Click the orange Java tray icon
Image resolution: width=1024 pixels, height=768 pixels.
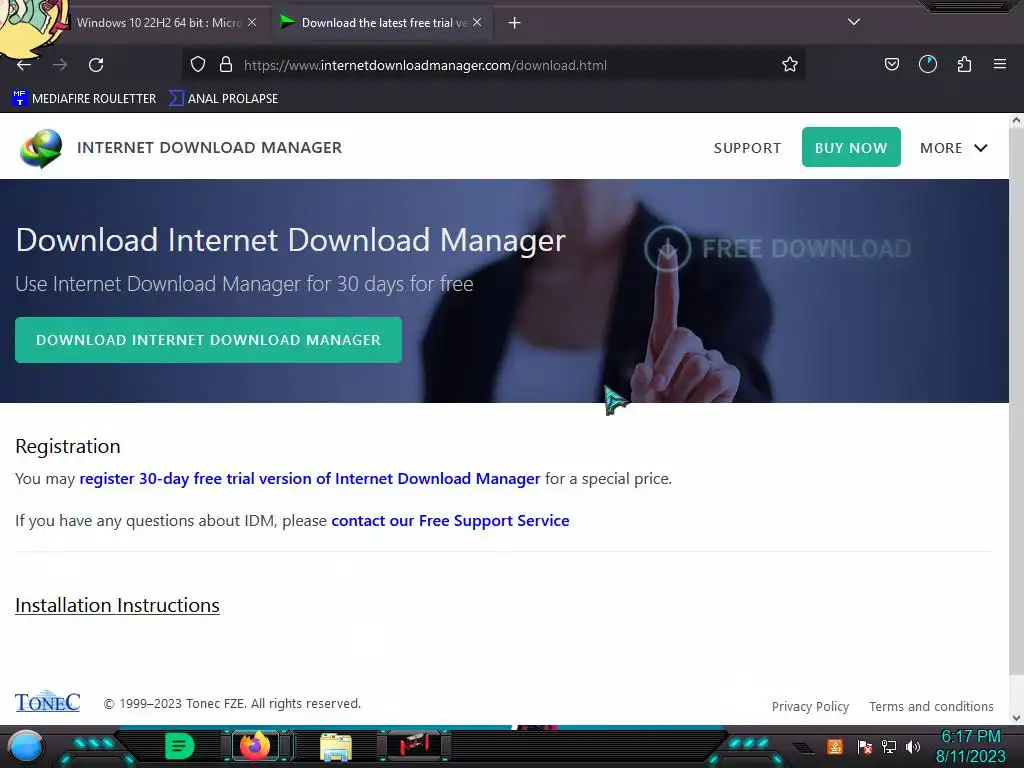[x=835, y=746]
